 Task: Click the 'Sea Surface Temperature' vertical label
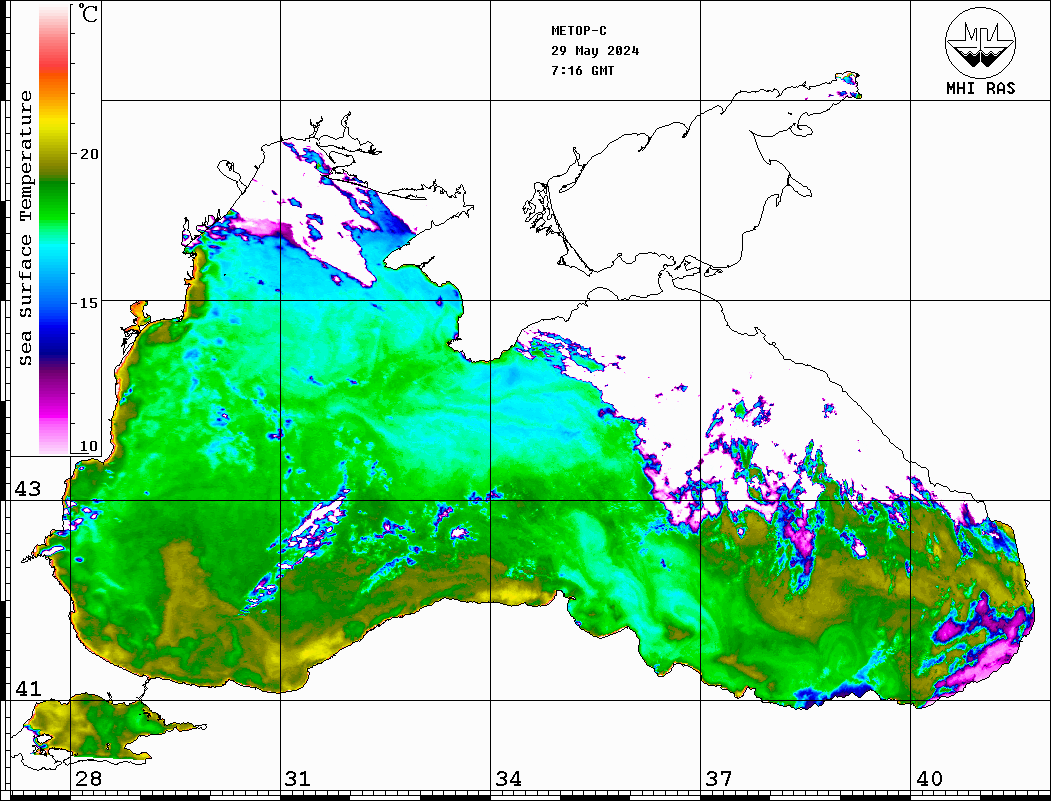(x=25, y=228)
